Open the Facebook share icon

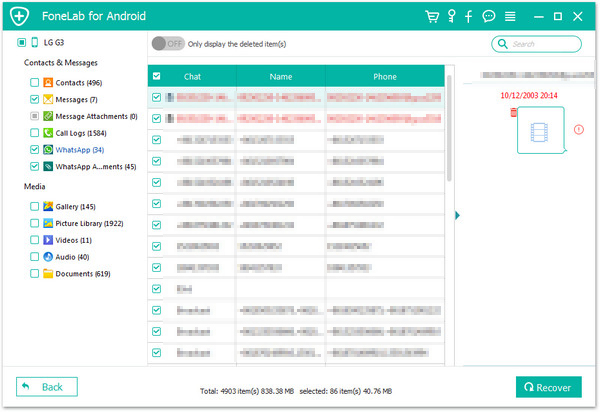click(468, 16)
